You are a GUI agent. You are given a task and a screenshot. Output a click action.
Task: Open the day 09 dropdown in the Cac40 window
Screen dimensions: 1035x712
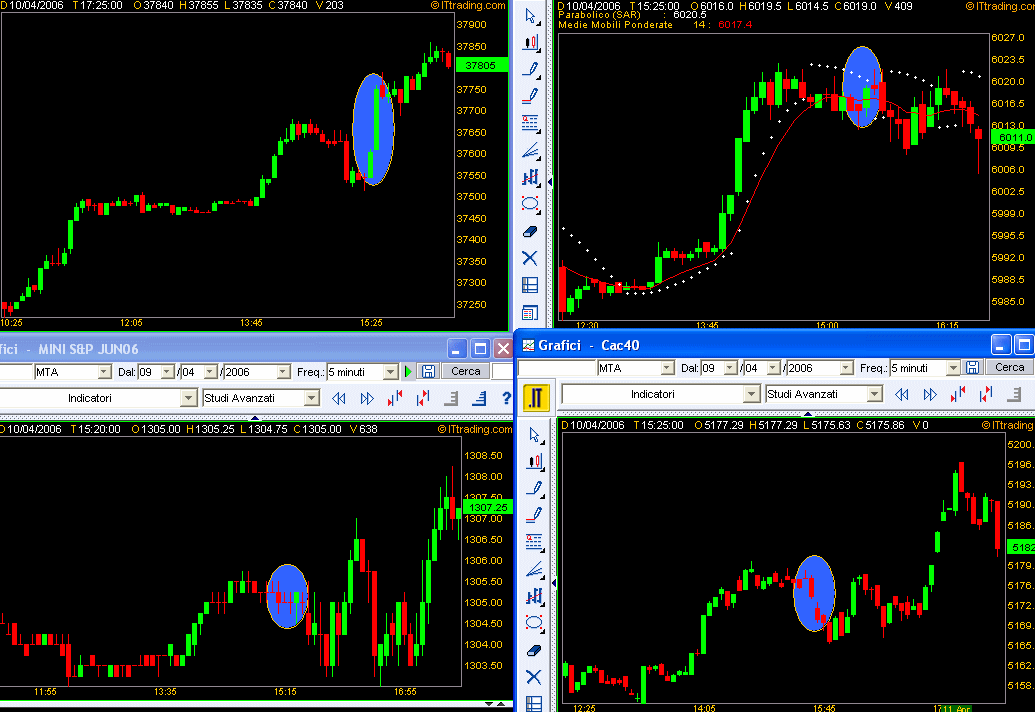click(x=730, y=368)
